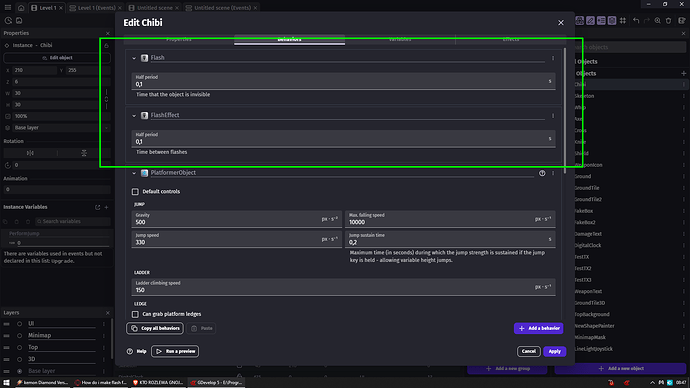The image size is (690, 388).
Task: Collapse the PlatformerObject behavior section
Action: (134, 173)
